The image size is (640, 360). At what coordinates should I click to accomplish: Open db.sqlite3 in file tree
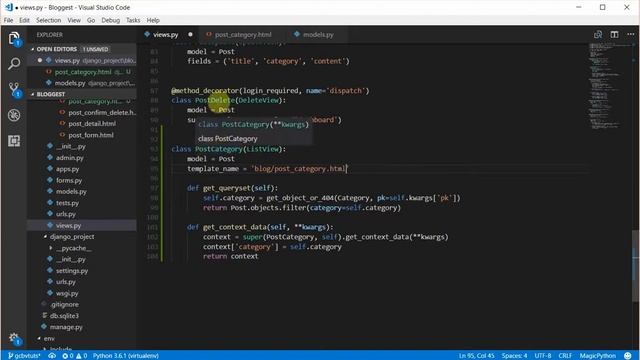pyautogui.click(x=64, y=316)
